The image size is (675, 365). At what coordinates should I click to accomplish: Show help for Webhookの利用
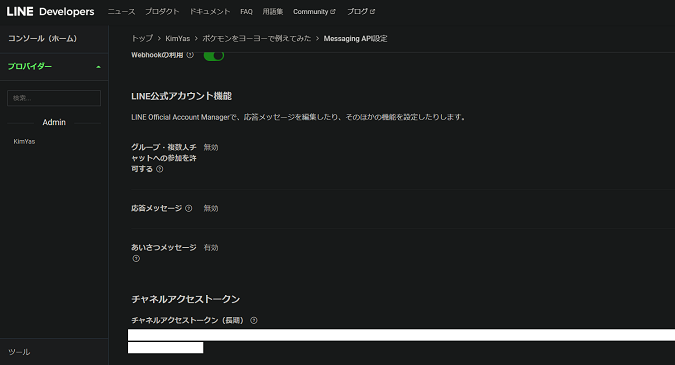point(190,55)
